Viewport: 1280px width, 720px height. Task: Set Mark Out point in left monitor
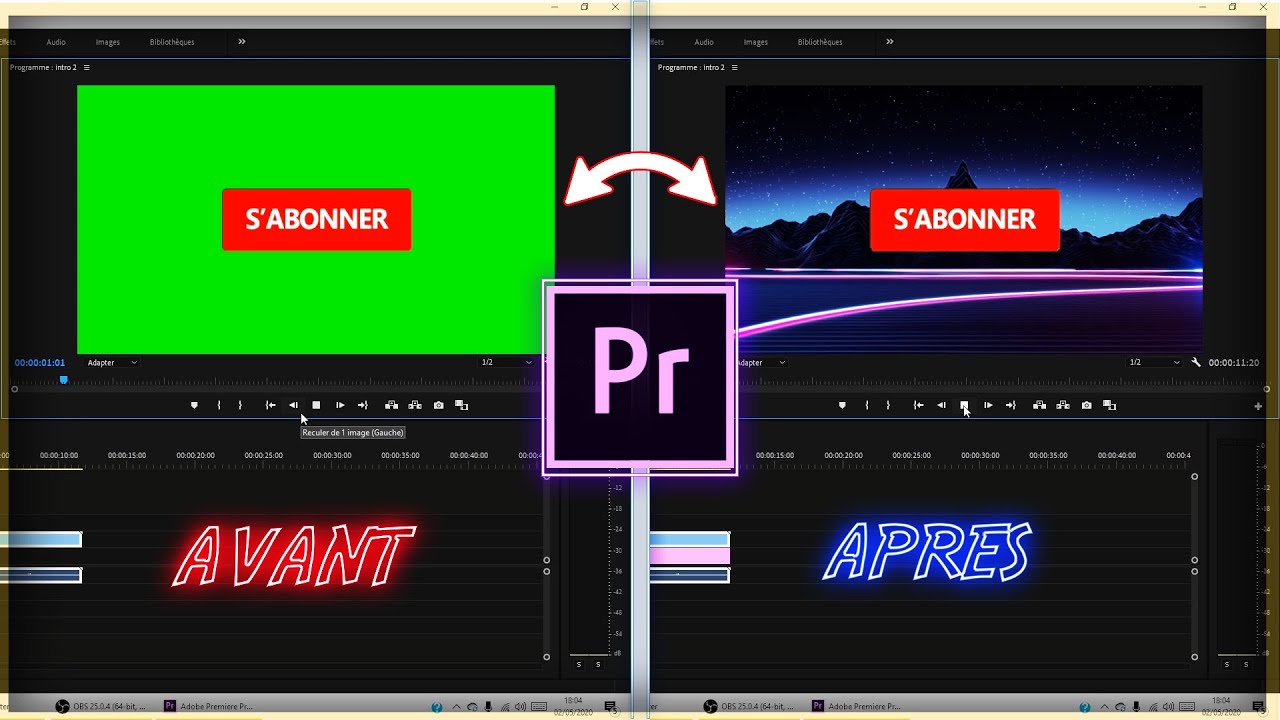click(x=240, y=405)
